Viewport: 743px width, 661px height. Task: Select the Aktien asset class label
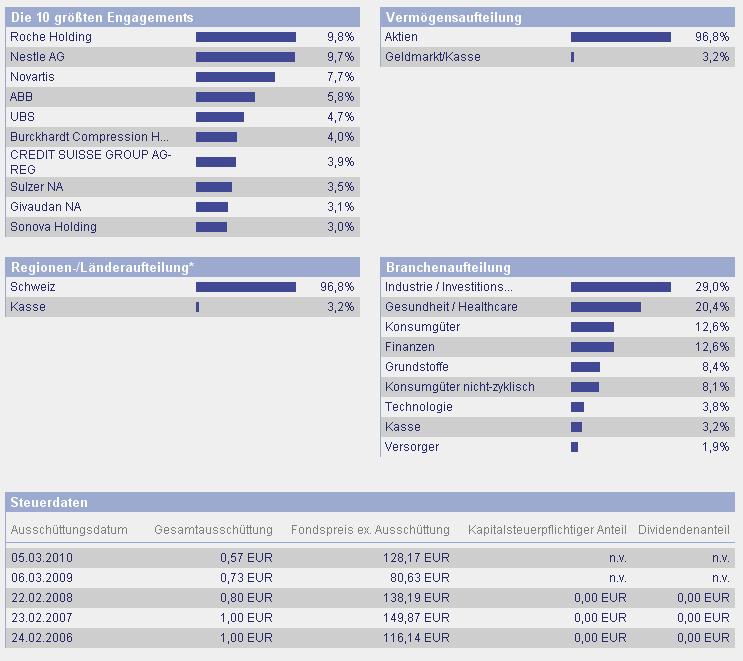[401, 37]
